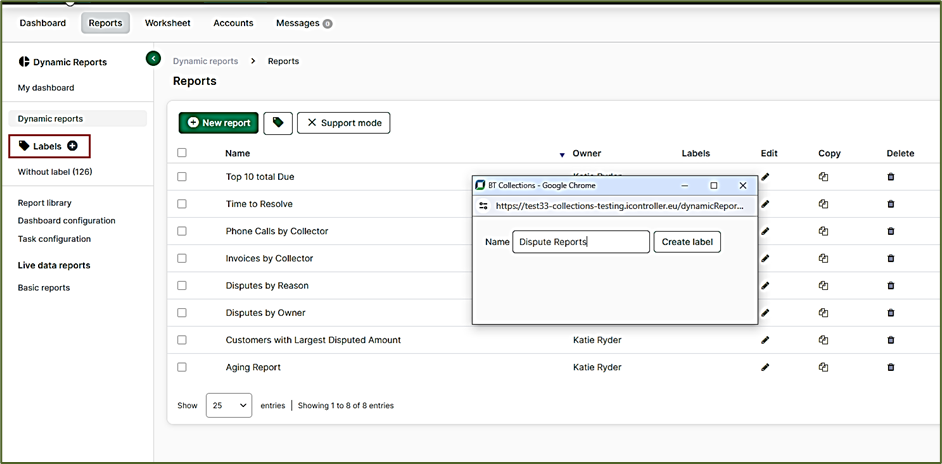The width and height of the screenshot is (942, 464).
Task: Copy the Invoices by Collector report
Action: tap(824, 258)
